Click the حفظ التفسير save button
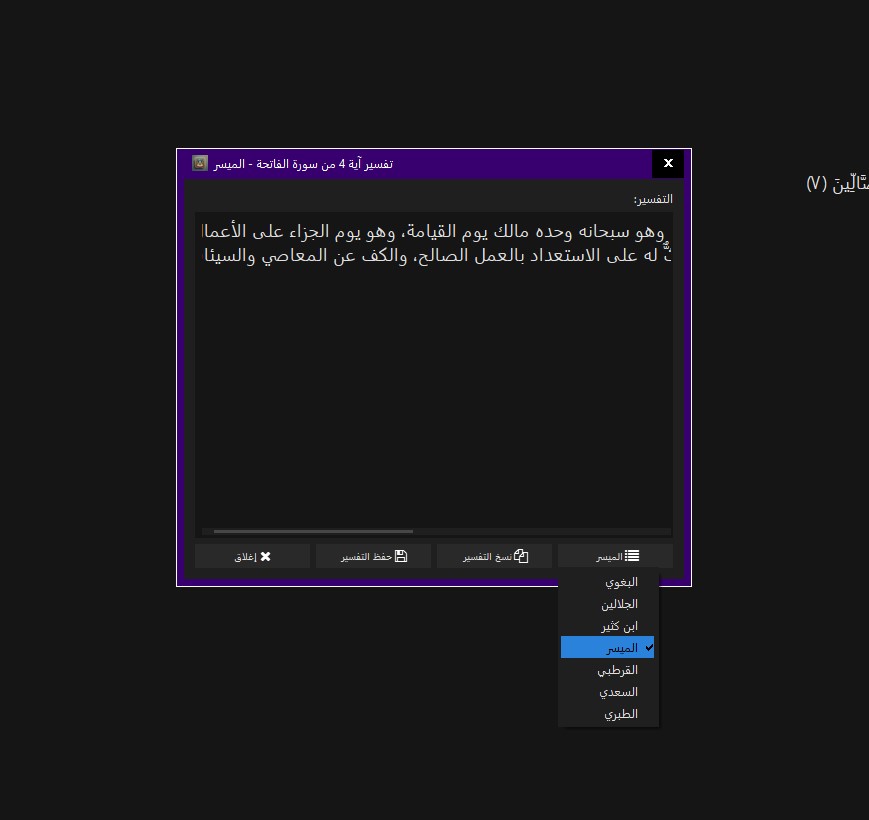 [x=374, y=556]
